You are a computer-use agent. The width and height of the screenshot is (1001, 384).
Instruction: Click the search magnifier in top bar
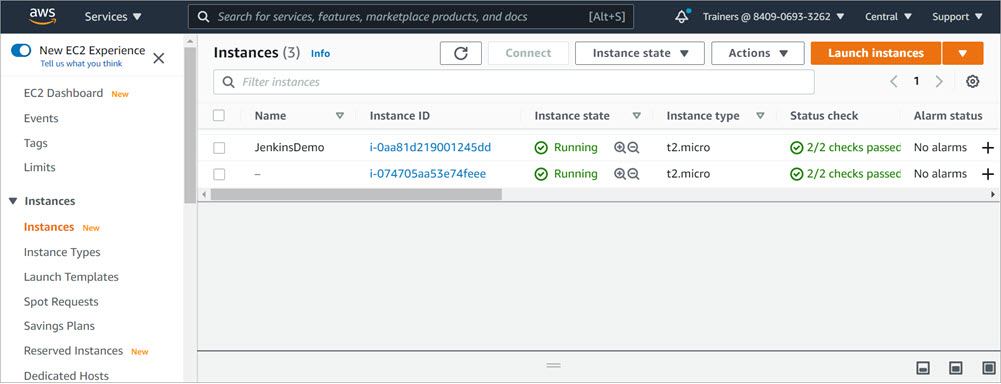(204, 17)
